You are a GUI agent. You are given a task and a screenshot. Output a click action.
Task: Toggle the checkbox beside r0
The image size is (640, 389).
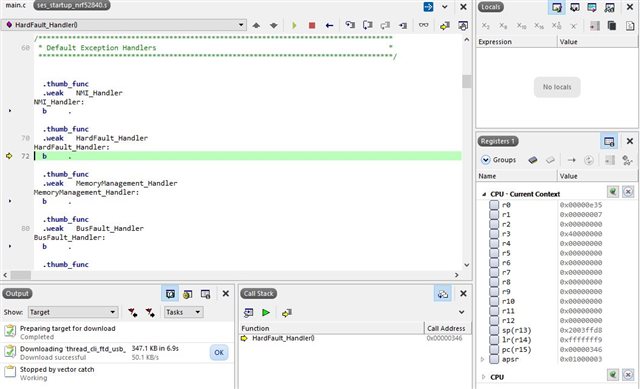pyautogui.click(x=494, y=205)
